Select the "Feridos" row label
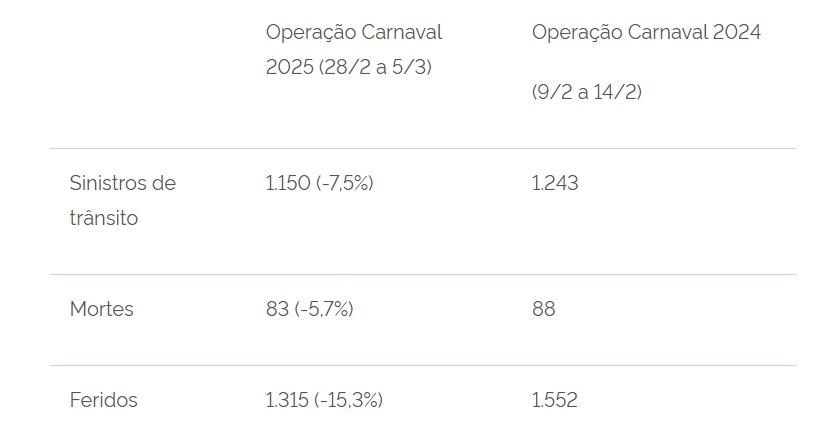Viewport: 834px width, 443px height. pyautogui.click(x=103, y=401)
